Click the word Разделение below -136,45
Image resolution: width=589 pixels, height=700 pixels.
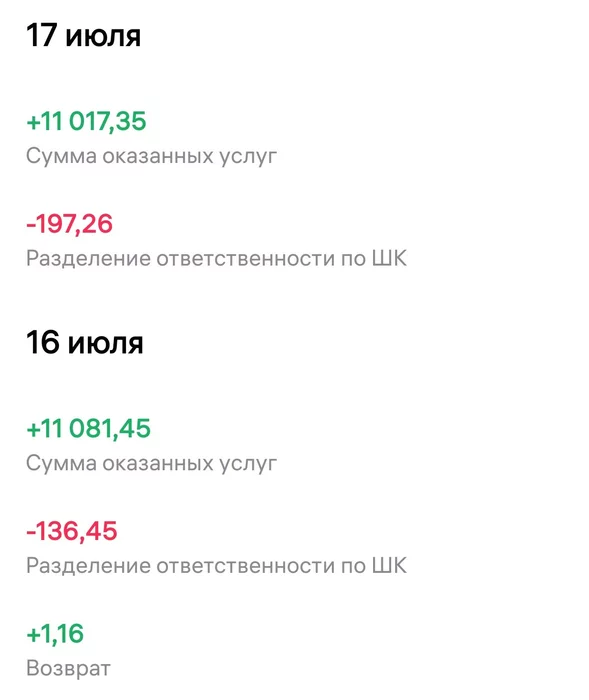pos(88,566)
